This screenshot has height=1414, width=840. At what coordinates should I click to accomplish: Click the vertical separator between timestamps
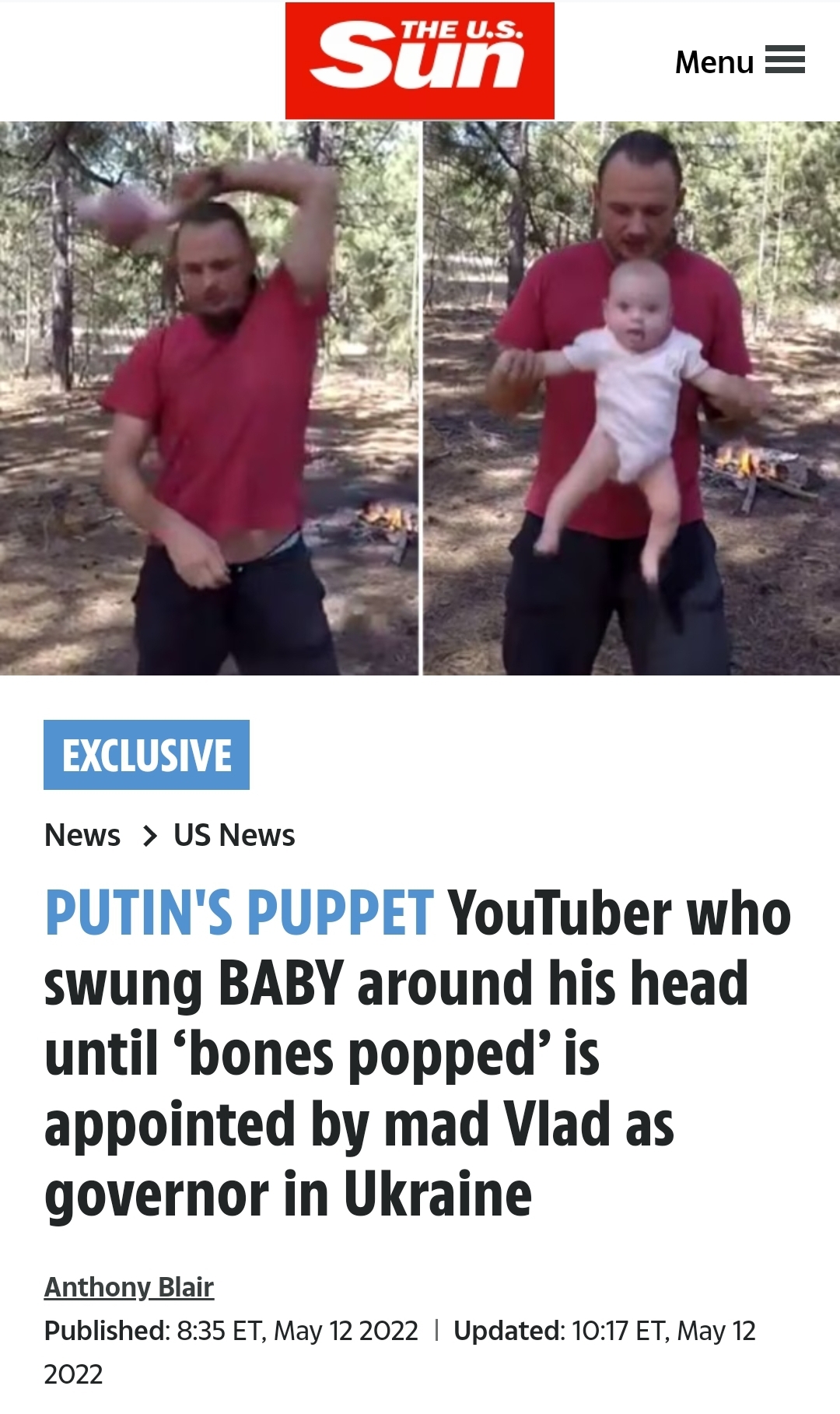coord(436,1330)
